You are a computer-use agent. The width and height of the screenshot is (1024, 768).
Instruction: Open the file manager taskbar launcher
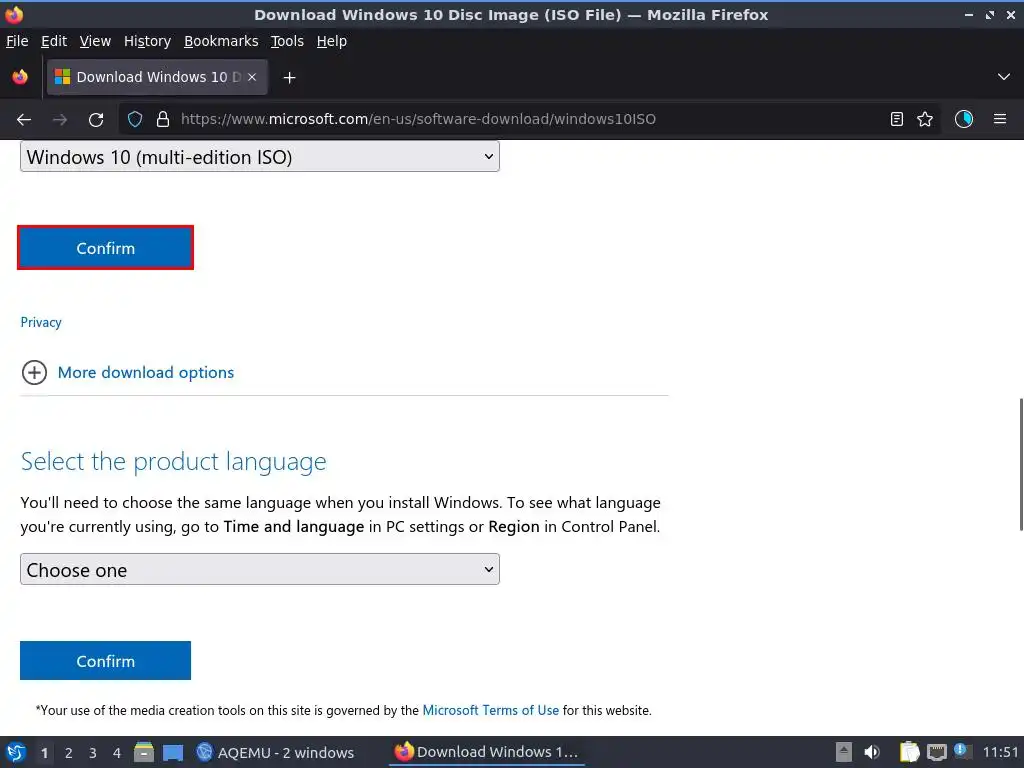pyautogui.click(x=144, y=752)
